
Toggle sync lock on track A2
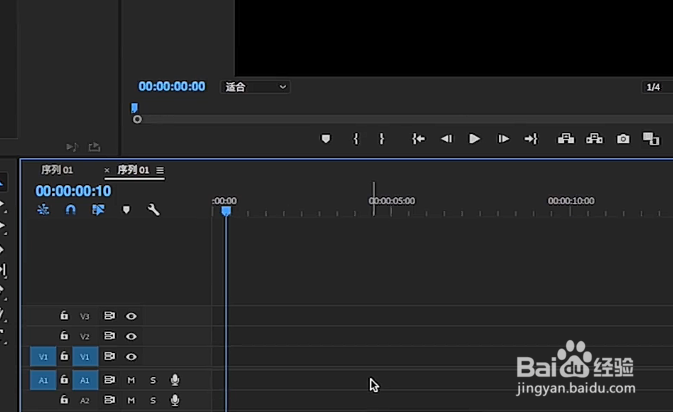(x=109, y=400)
